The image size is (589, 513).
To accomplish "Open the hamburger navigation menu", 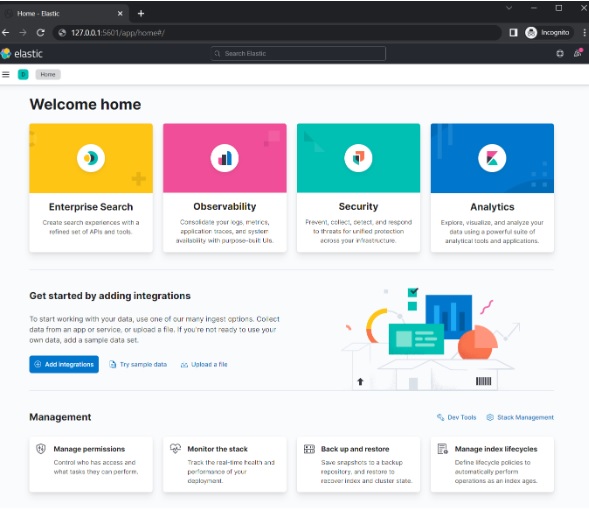I will (x=6, y=74).
